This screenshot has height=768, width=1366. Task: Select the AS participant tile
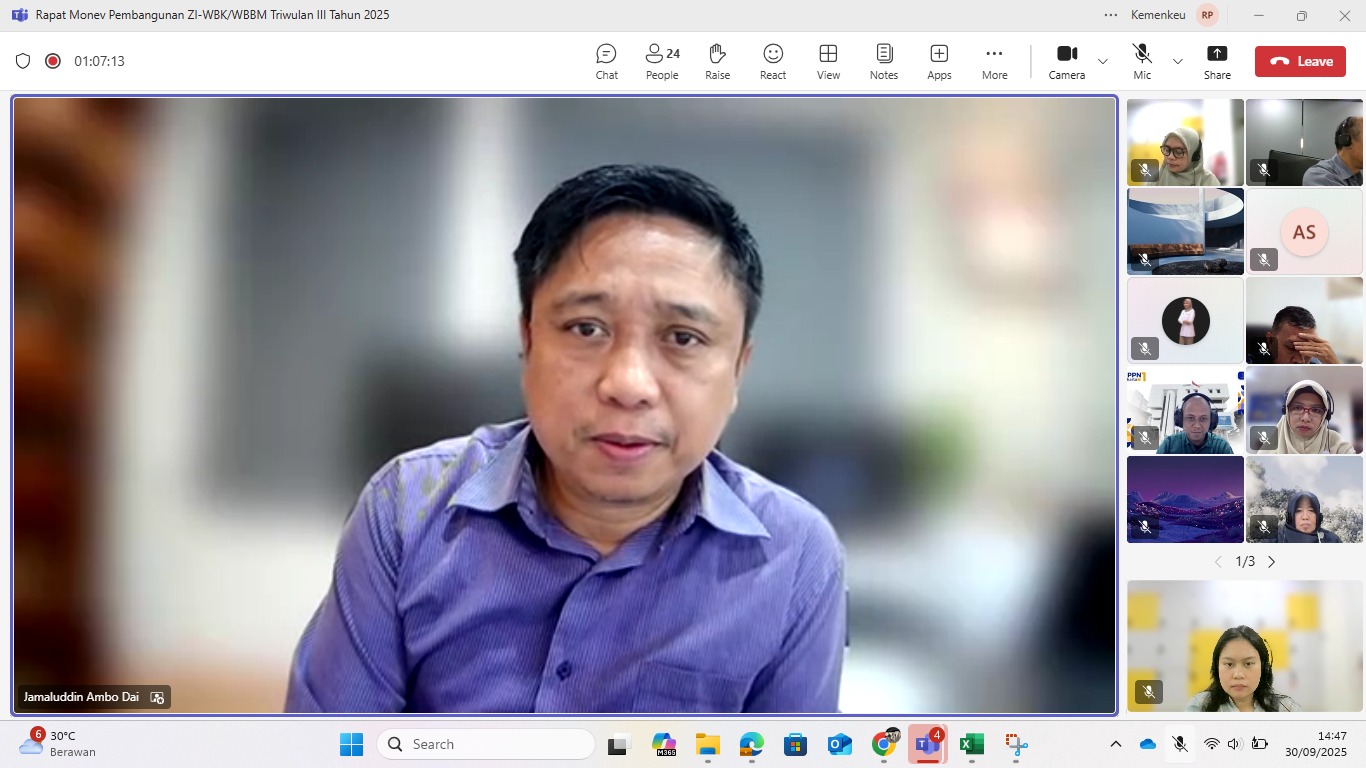coord(1304,232)
